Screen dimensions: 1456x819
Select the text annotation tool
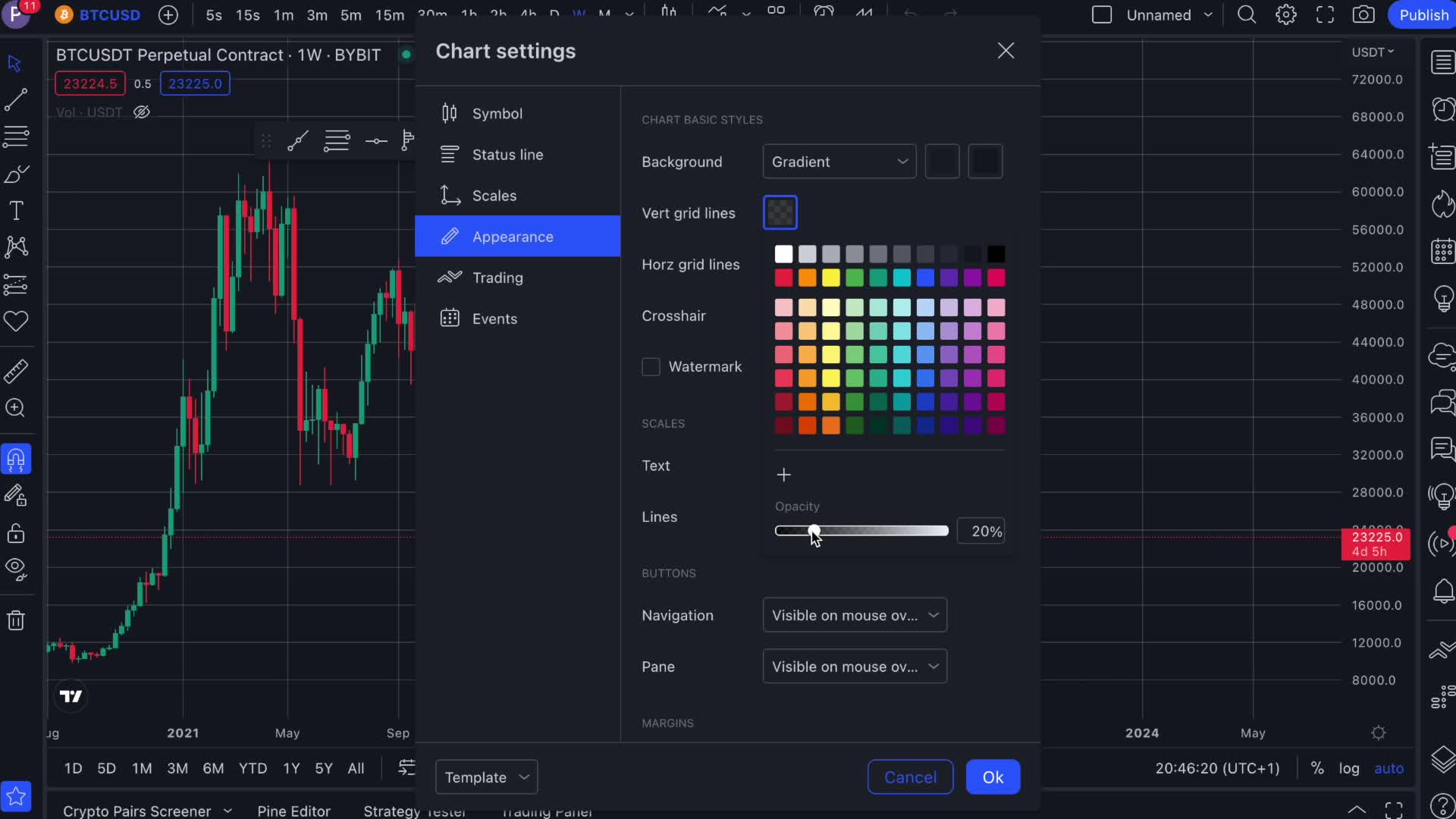coord(15,210)
